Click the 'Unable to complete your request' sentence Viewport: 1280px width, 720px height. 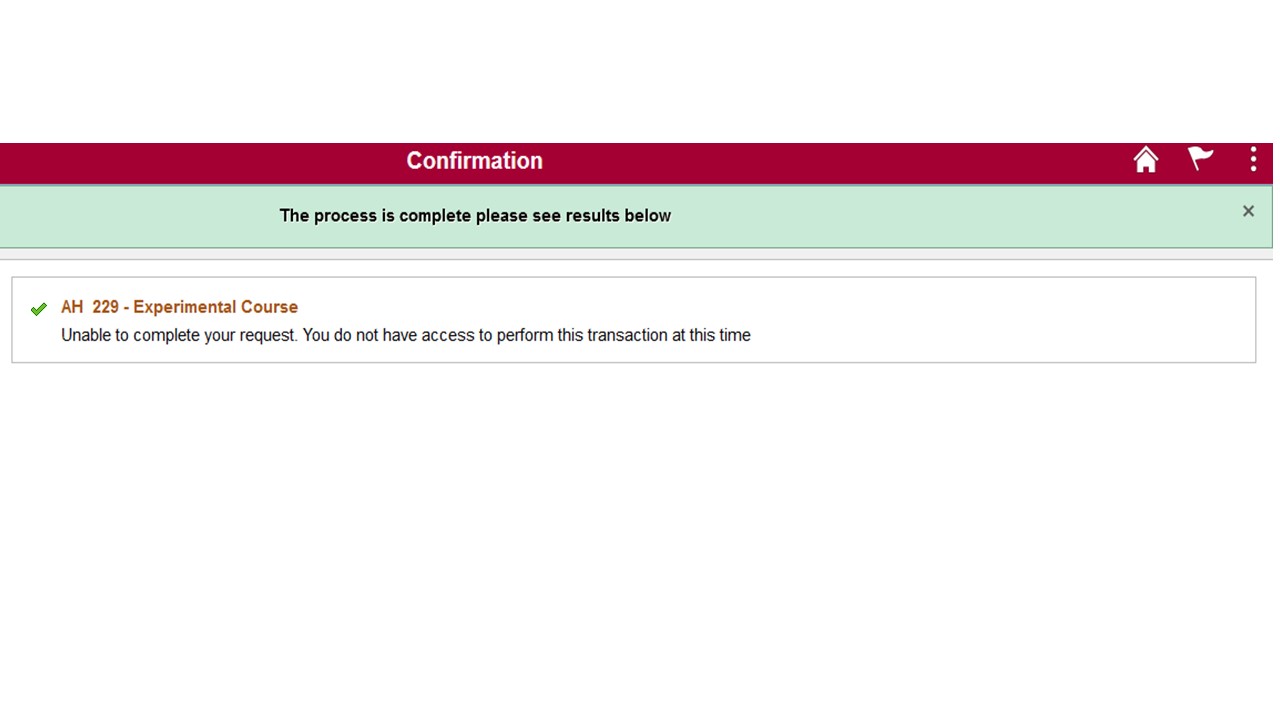click(x=179, y=335)
